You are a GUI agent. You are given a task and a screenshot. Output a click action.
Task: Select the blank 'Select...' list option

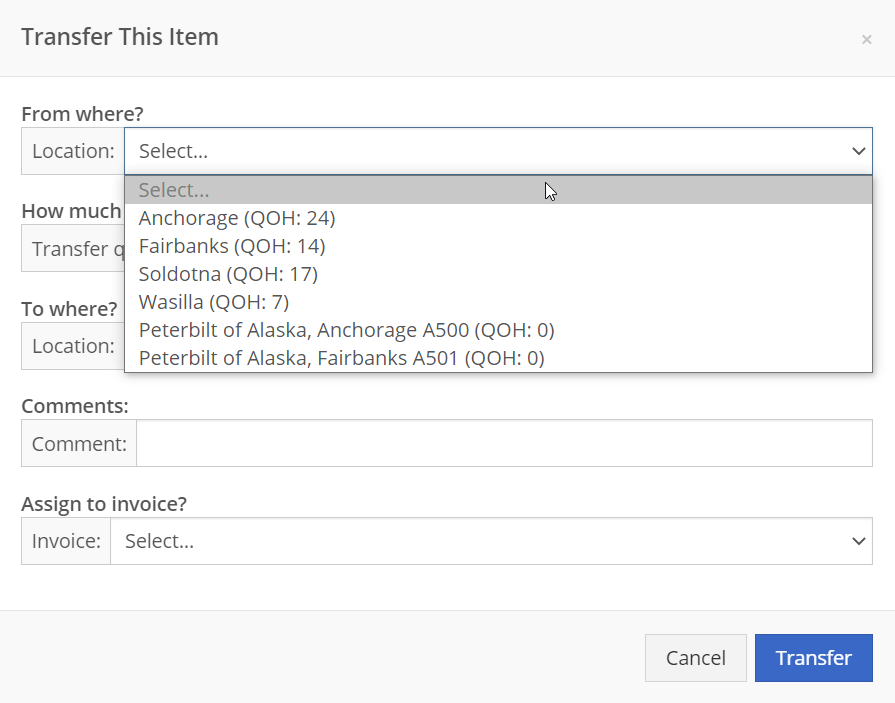tap(498, 190)
